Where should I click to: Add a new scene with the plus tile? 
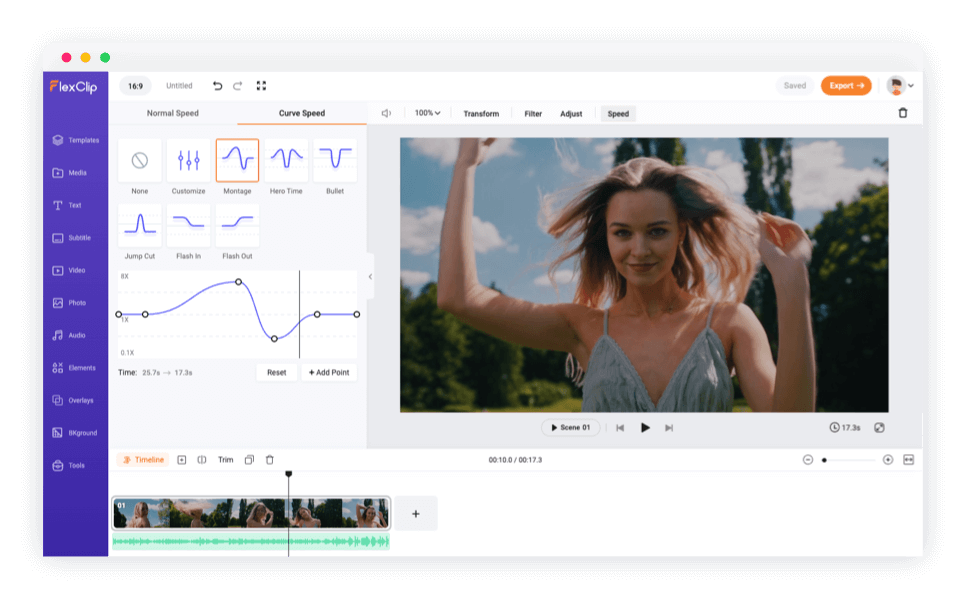click(x=416, y=514)
